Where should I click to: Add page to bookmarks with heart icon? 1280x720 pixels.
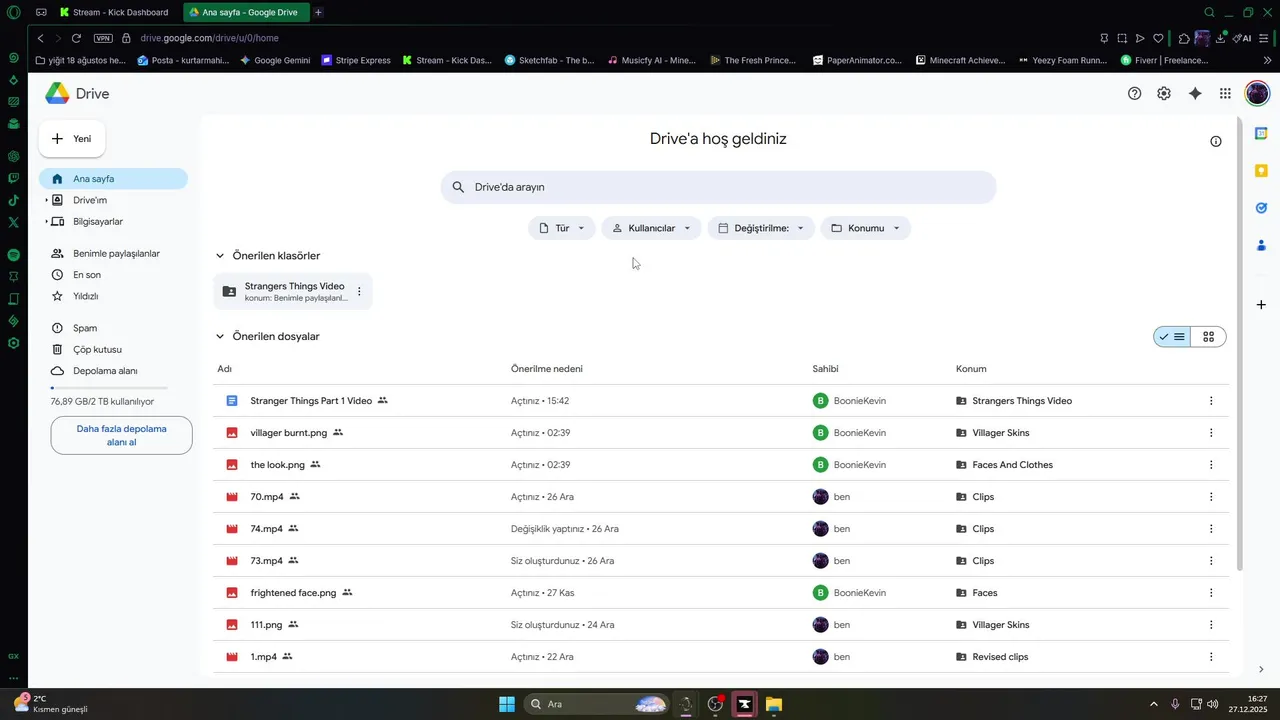pos(1158,38)
